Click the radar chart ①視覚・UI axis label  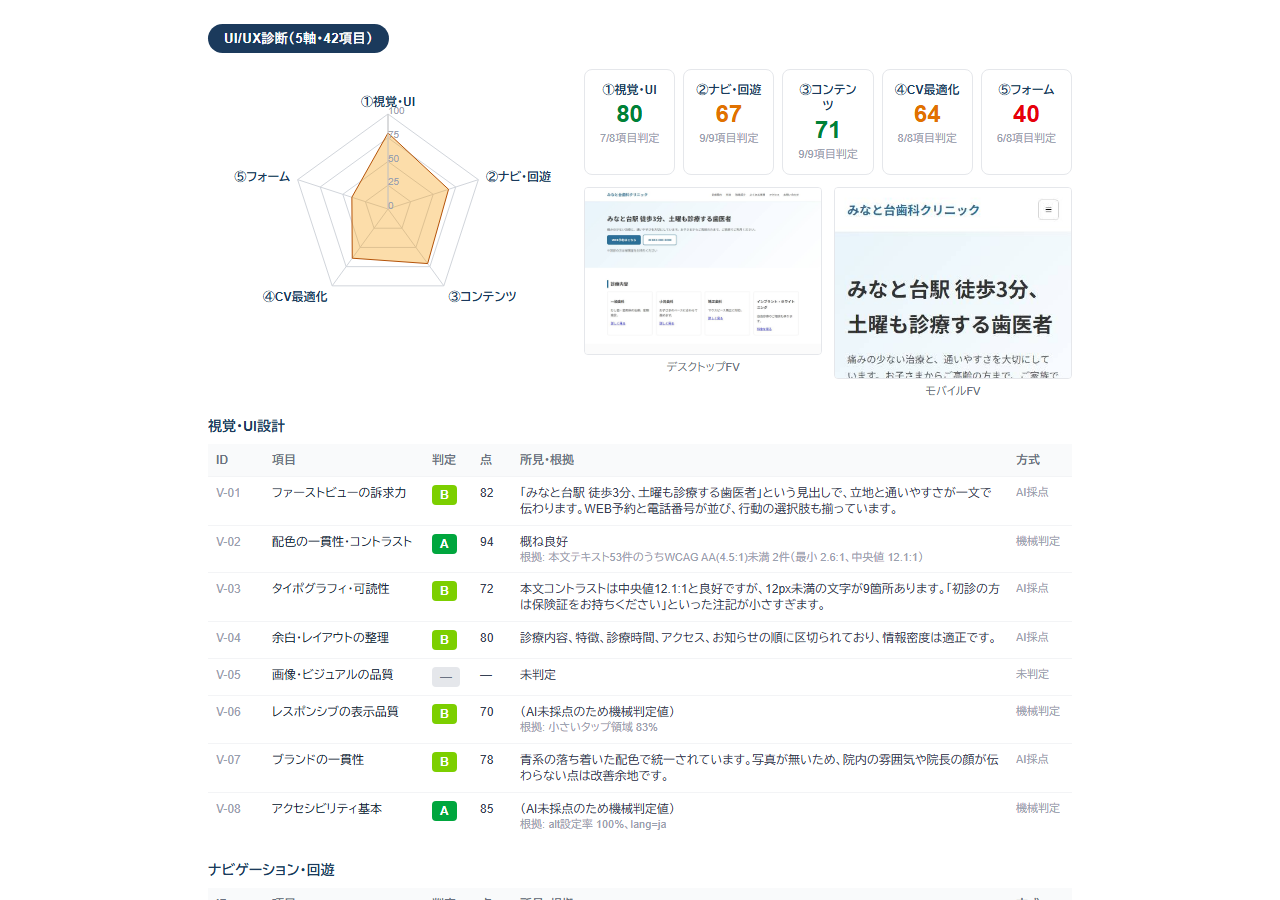coord(388,102)
